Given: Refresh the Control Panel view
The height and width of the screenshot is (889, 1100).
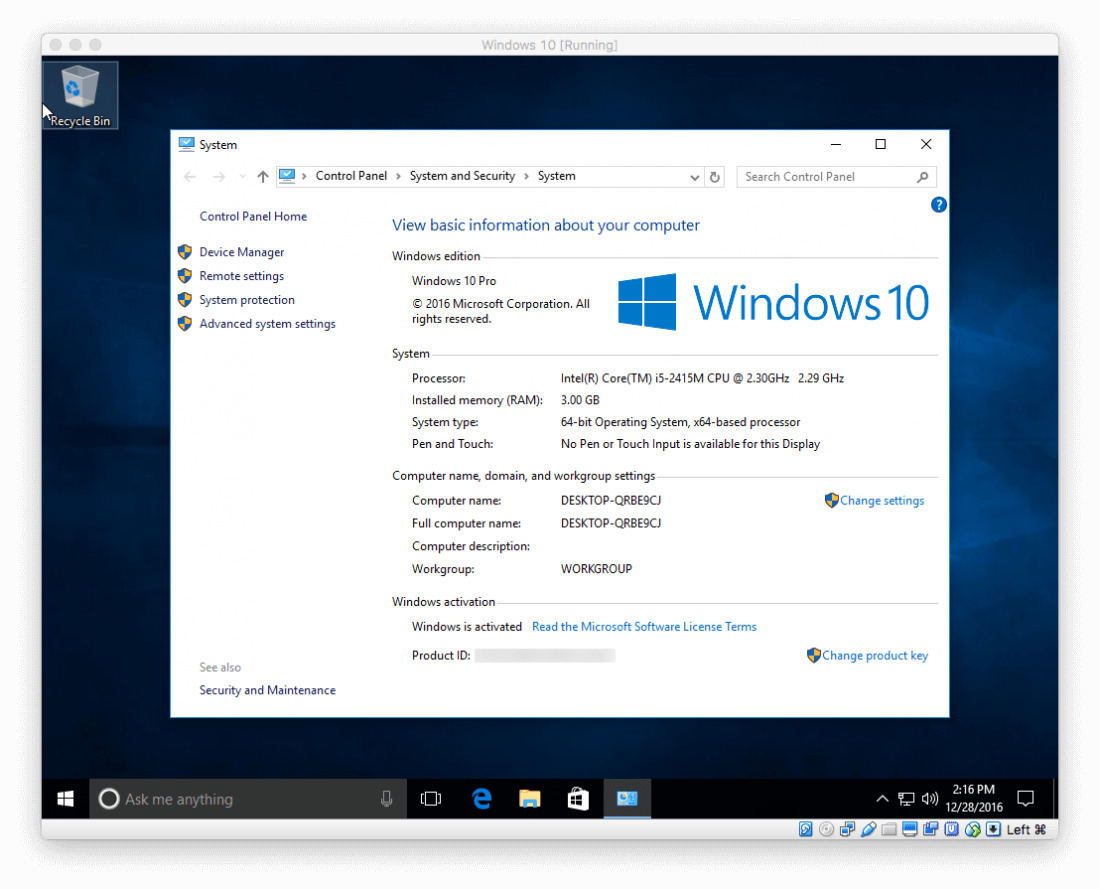Looking at the screenshot, I should (715, 177).
